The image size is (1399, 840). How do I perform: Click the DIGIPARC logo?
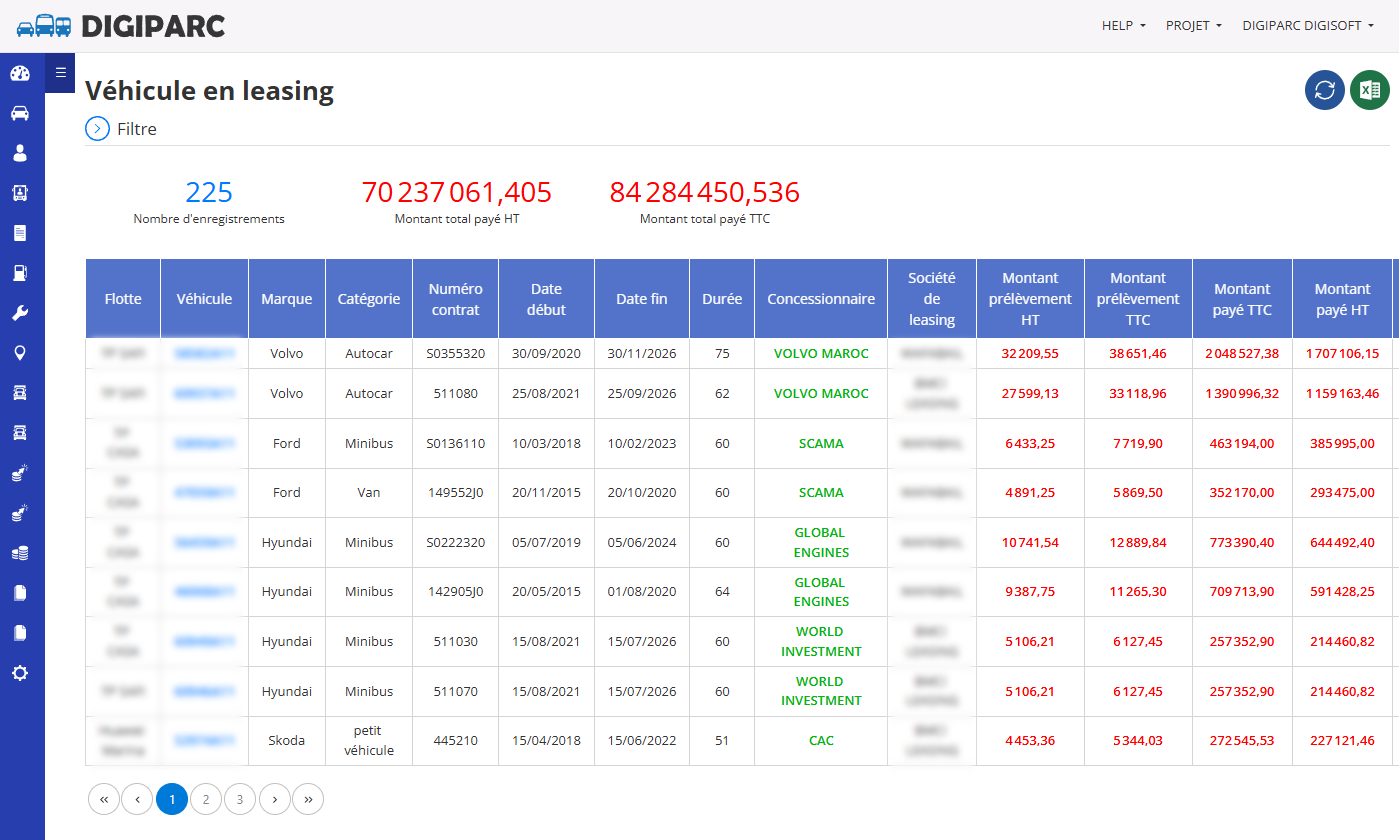pos(121,26)
